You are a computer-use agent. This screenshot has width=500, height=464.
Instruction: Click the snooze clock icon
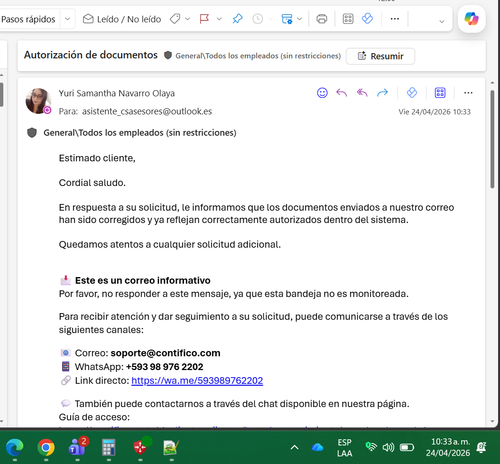click(x=257, y=19)
